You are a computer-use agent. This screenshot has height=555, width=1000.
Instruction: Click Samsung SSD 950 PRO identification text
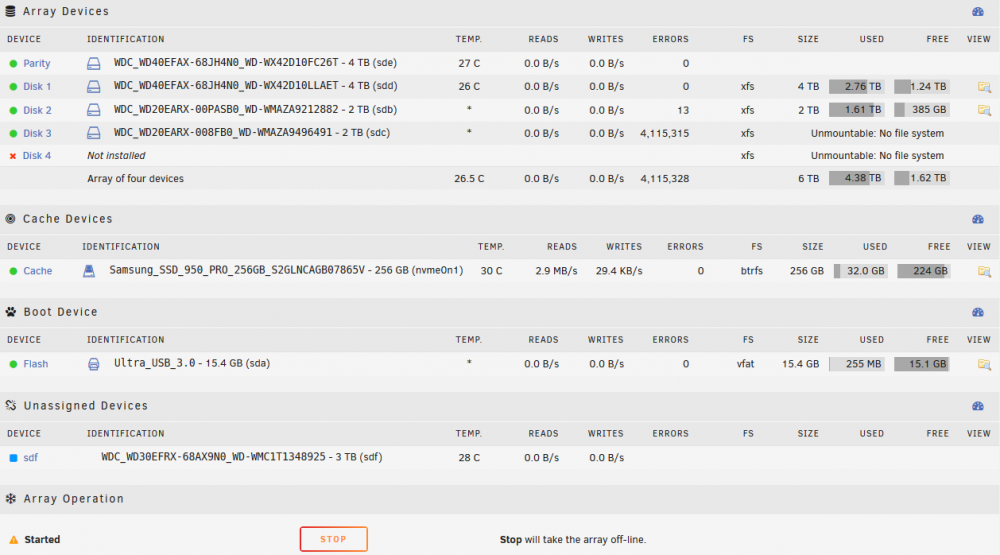click(286, 270)
